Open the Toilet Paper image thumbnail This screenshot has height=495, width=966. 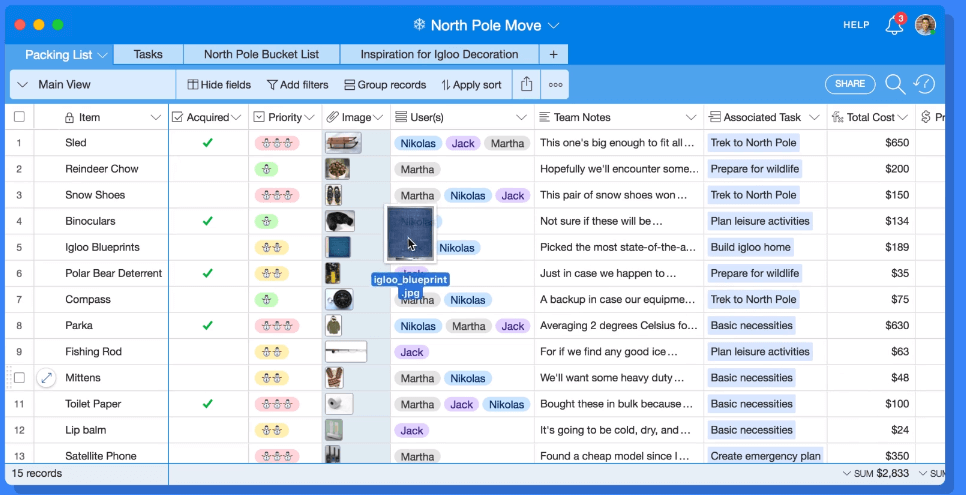339,404
